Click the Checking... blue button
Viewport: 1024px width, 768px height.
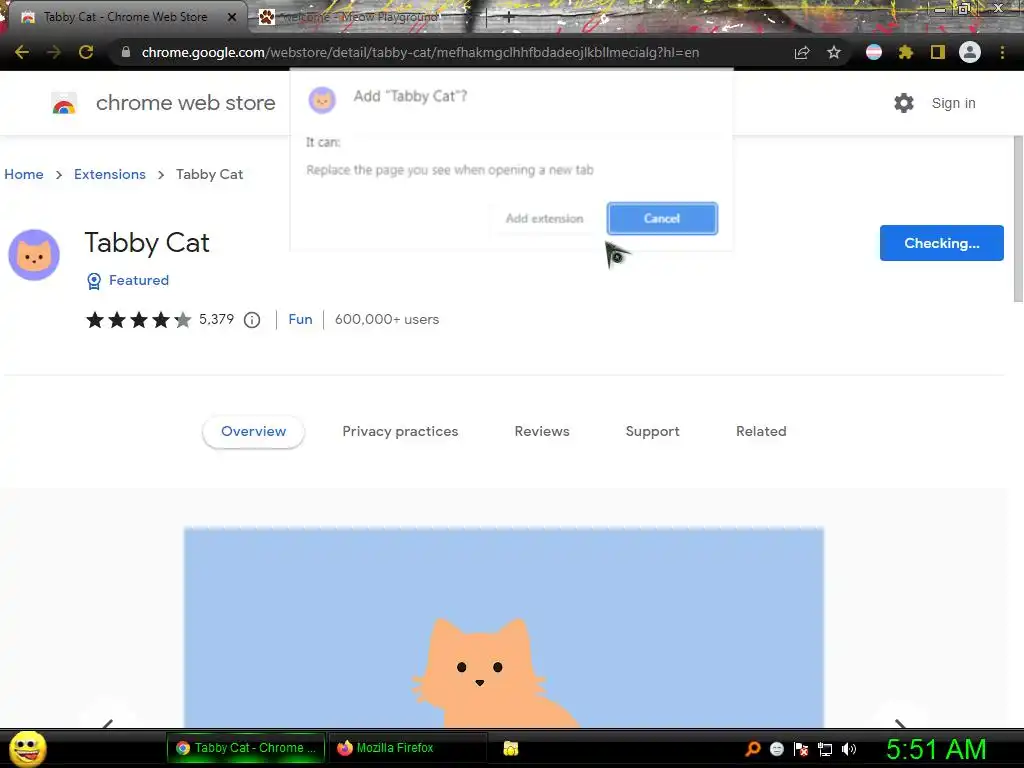click(942, 243)
